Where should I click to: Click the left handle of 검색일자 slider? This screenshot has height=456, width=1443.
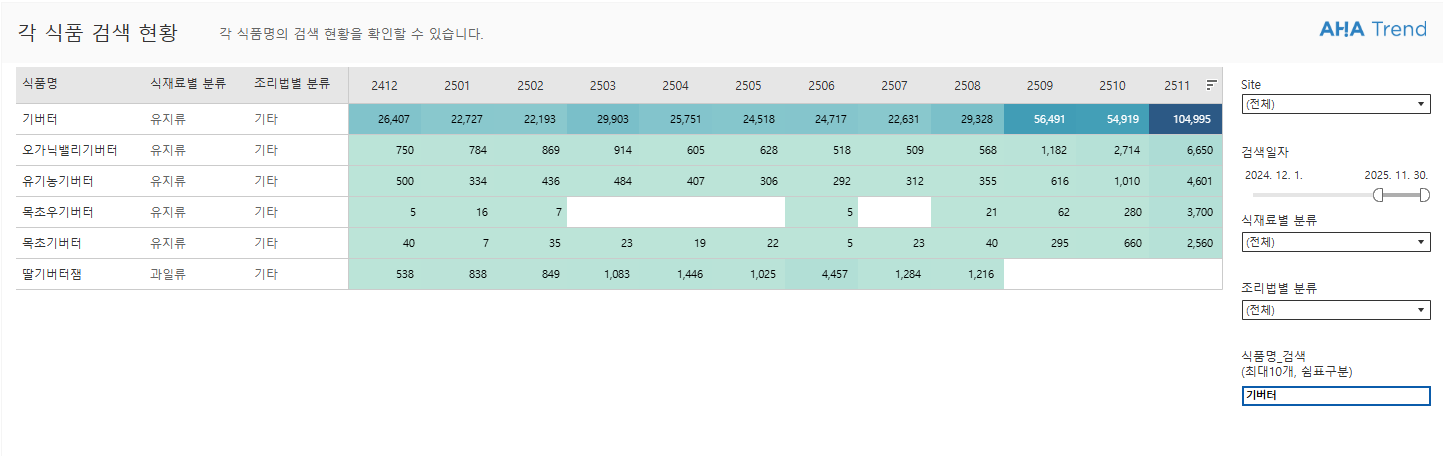(1380, 195)
